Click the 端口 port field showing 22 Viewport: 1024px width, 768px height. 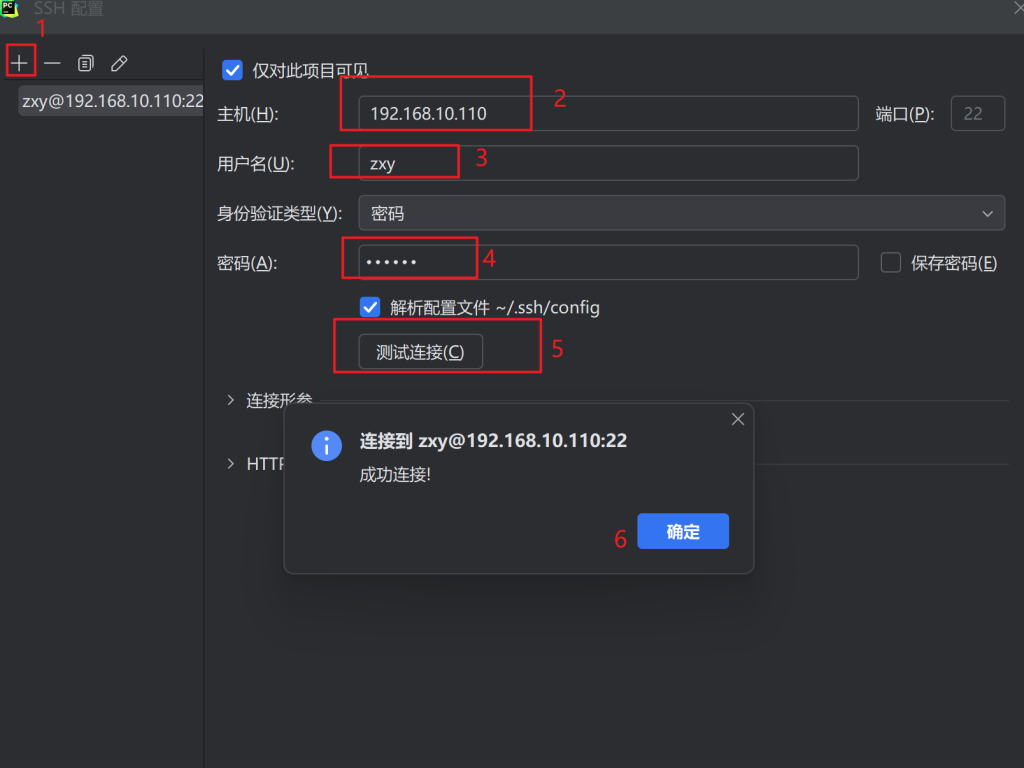click(x=977, y=114)
